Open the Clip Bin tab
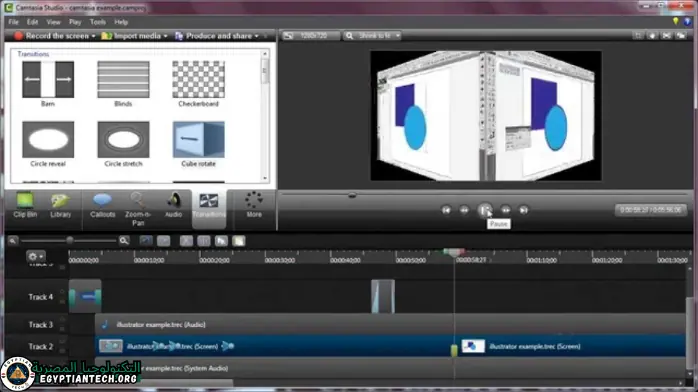 (25, 205)
